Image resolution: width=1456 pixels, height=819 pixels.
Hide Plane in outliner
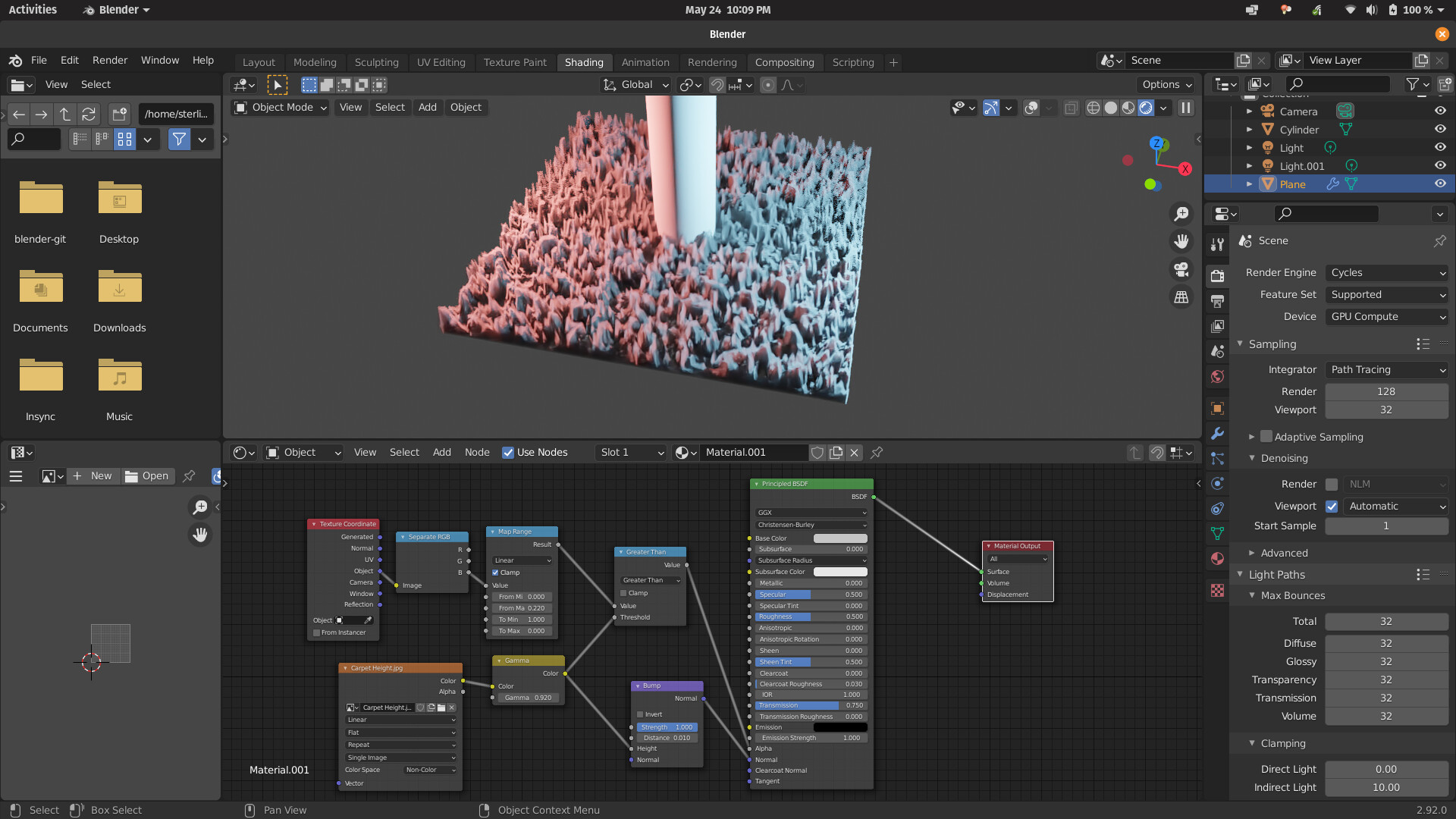[x=1440, y=184]
